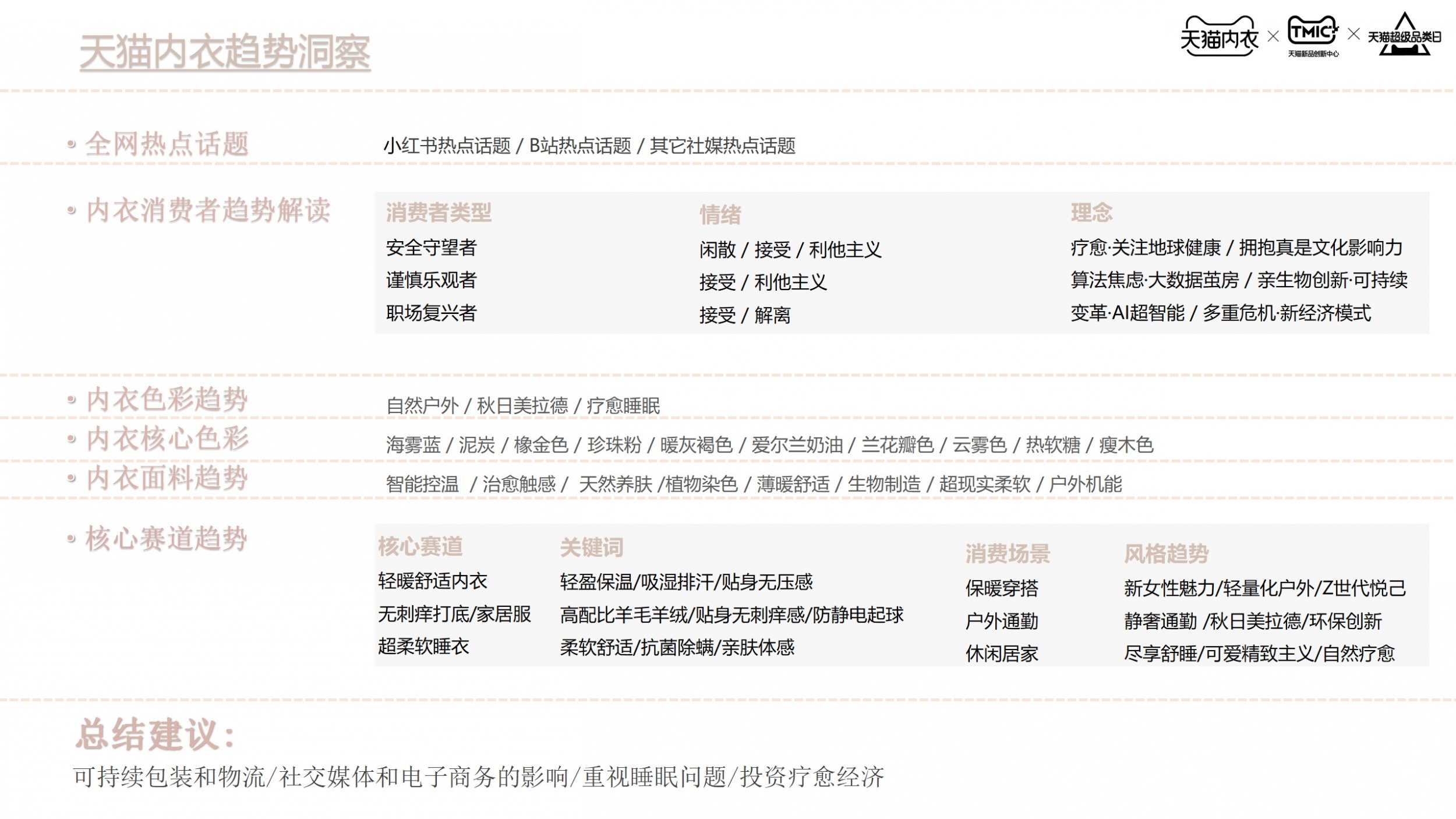Image resolution: width=1456 pixels, height=819 pixels.
Task: Select the row 安全守望者
Action: [431, 248]
